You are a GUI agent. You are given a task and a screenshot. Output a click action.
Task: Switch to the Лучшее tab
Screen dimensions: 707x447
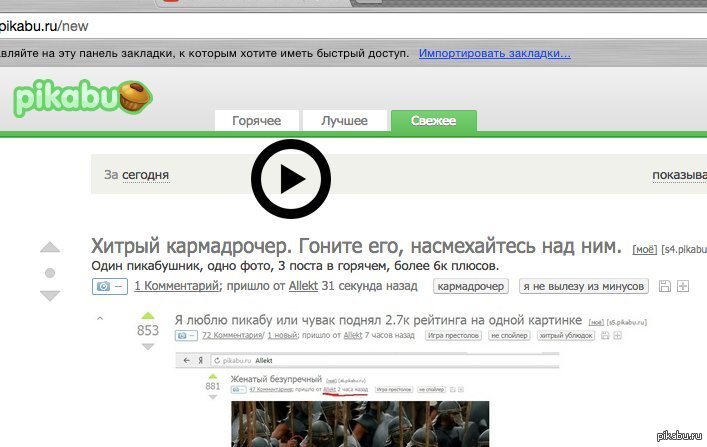click(344, 120)
